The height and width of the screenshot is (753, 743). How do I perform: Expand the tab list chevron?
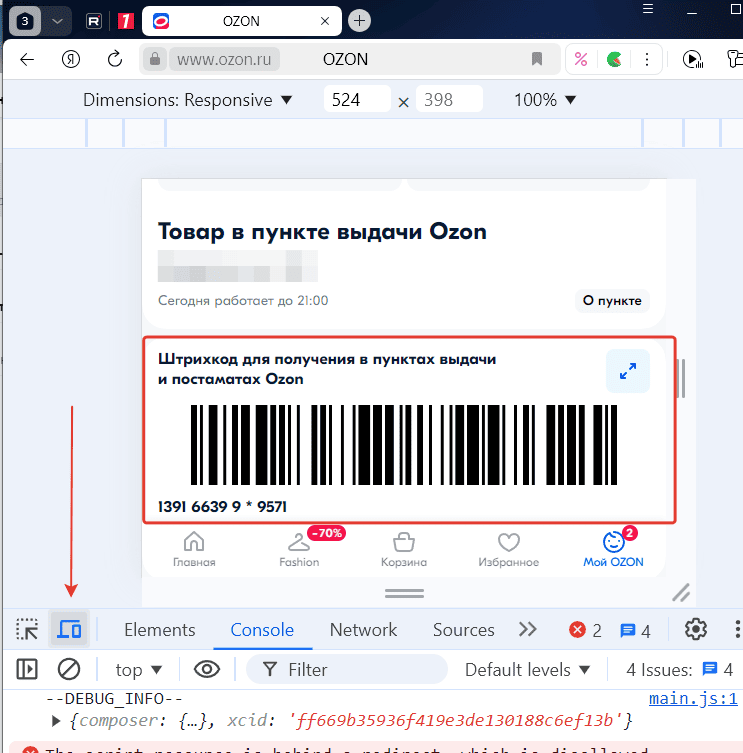[57, 21]
